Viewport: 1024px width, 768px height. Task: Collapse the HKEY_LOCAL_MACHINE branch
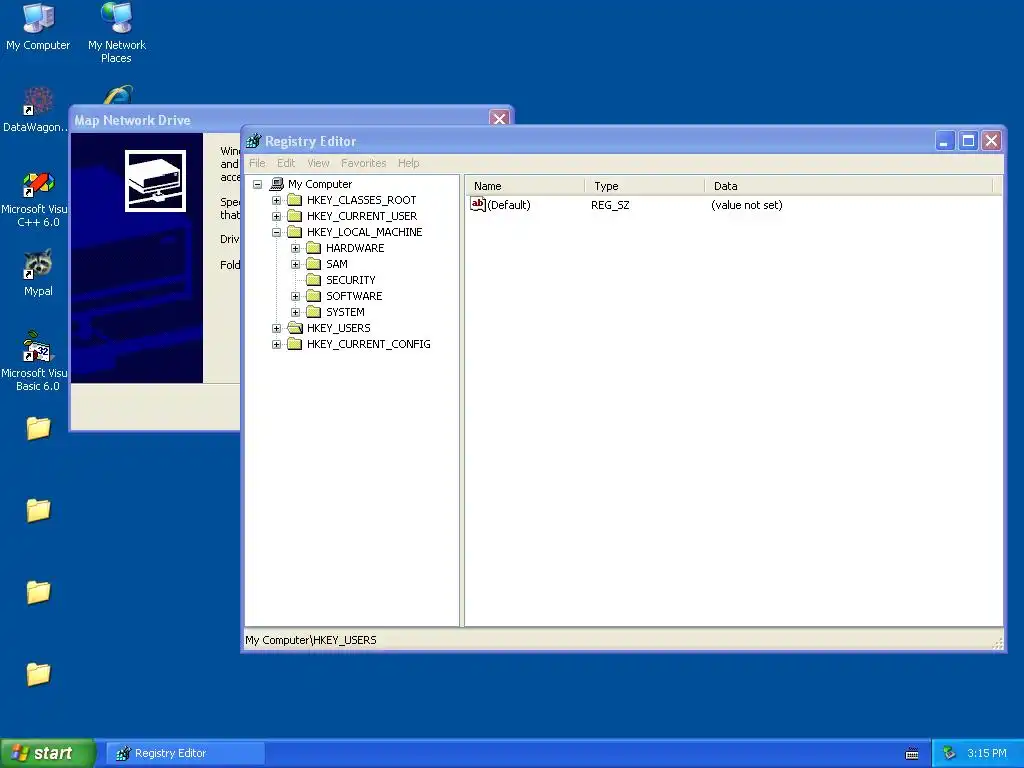pos(277,232)
